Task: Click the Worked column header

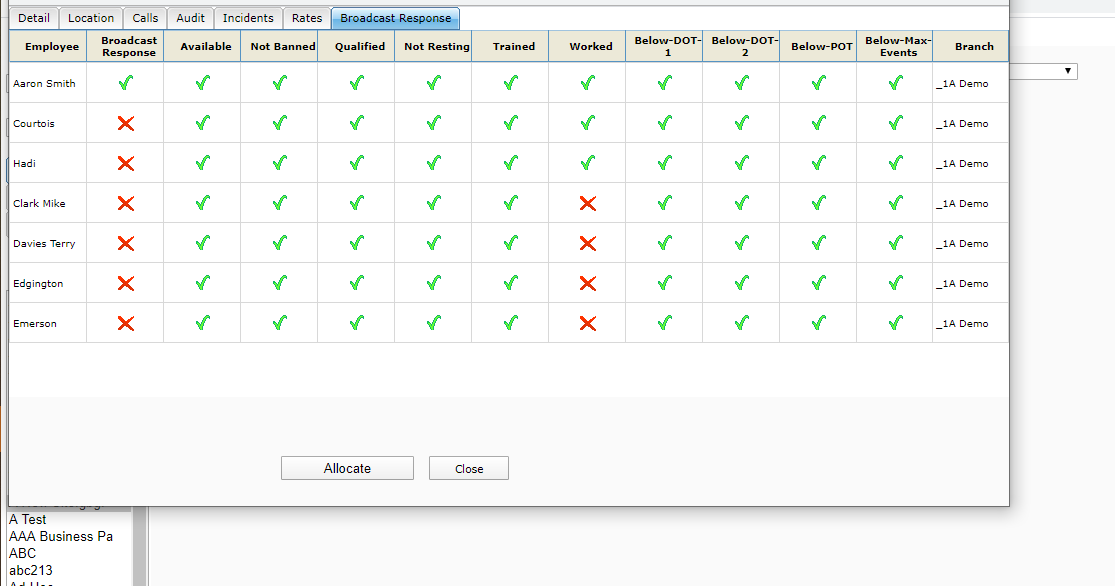Action: [590, 46]
